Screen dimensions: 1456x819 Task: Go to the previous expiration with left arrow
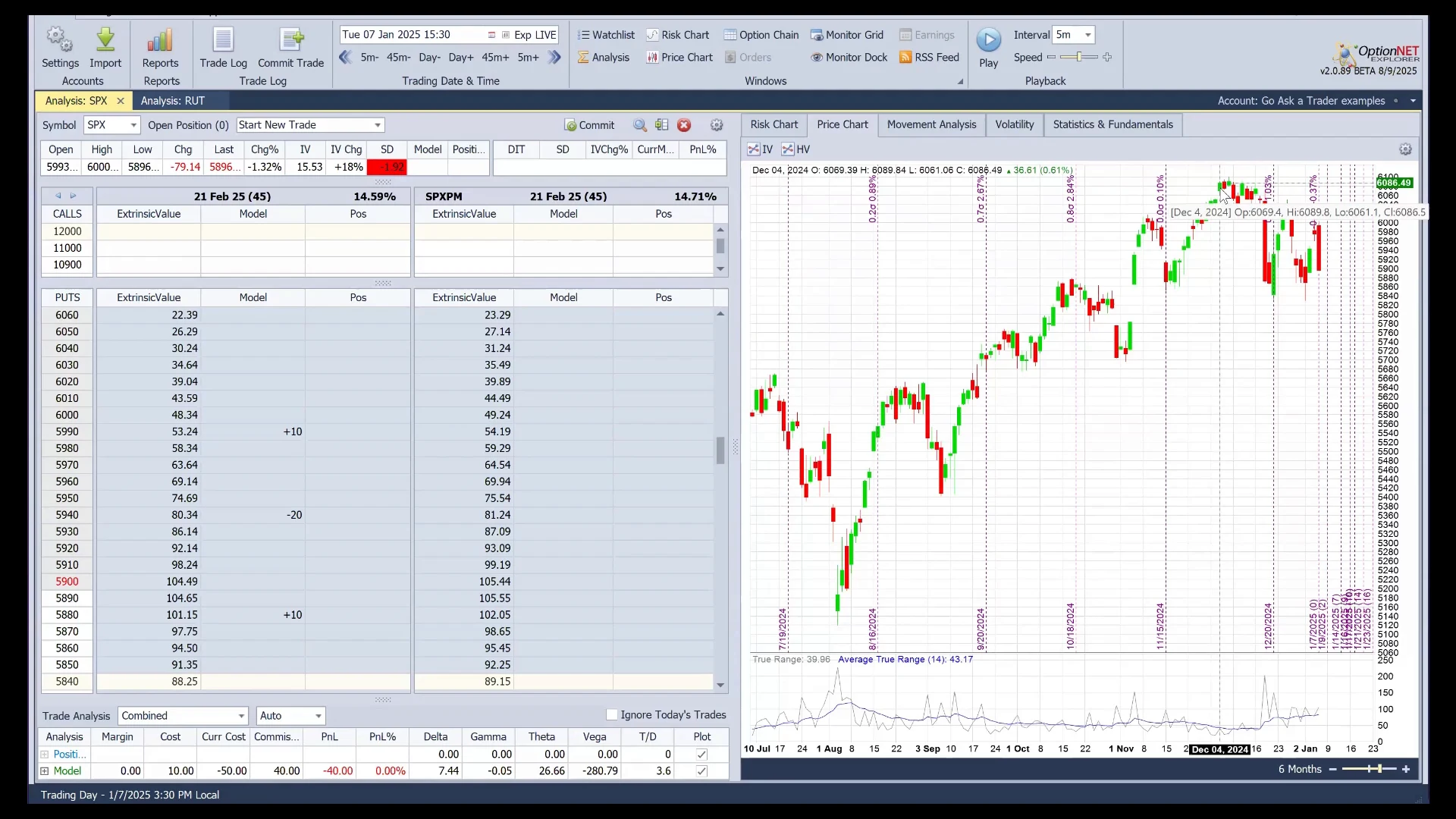pos(58,196)
